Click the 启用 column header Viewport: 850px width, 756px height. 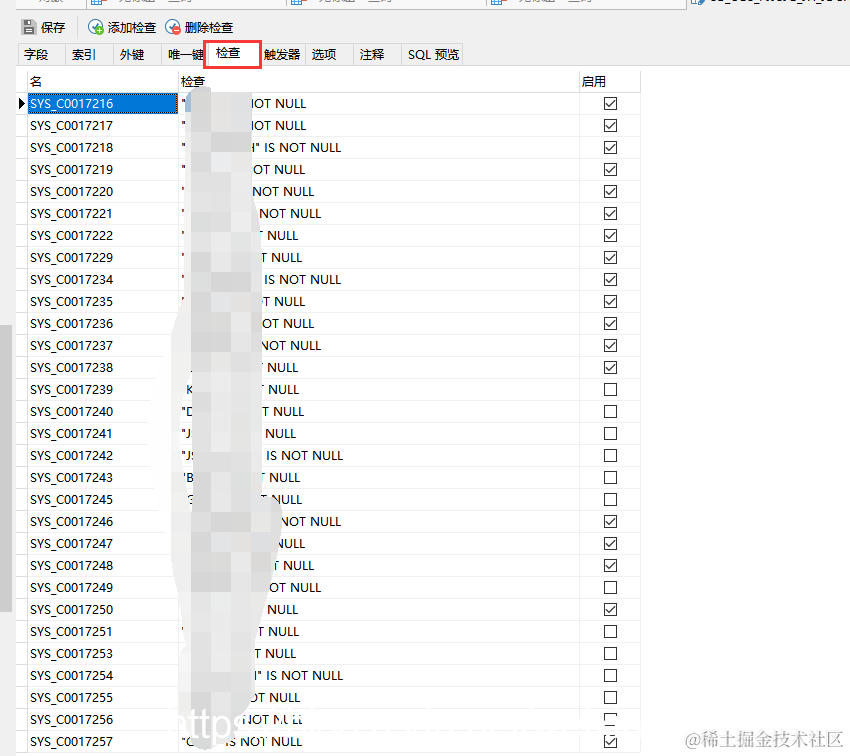point(609,82)
